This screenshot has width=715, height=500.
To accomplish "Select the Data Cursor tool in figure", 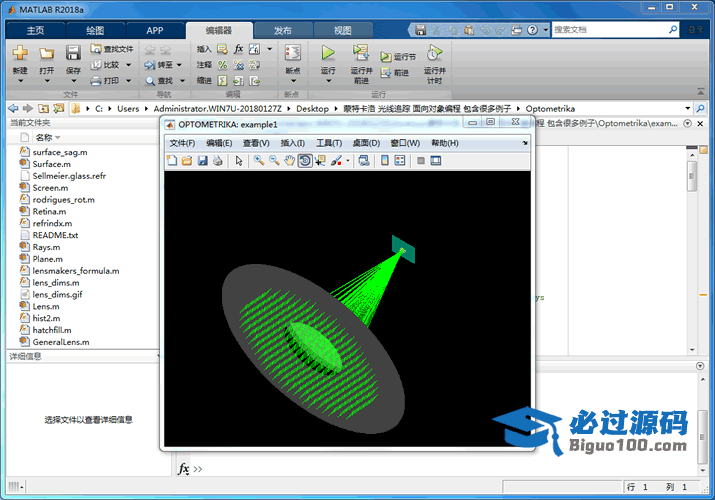I will click(320, 160).
